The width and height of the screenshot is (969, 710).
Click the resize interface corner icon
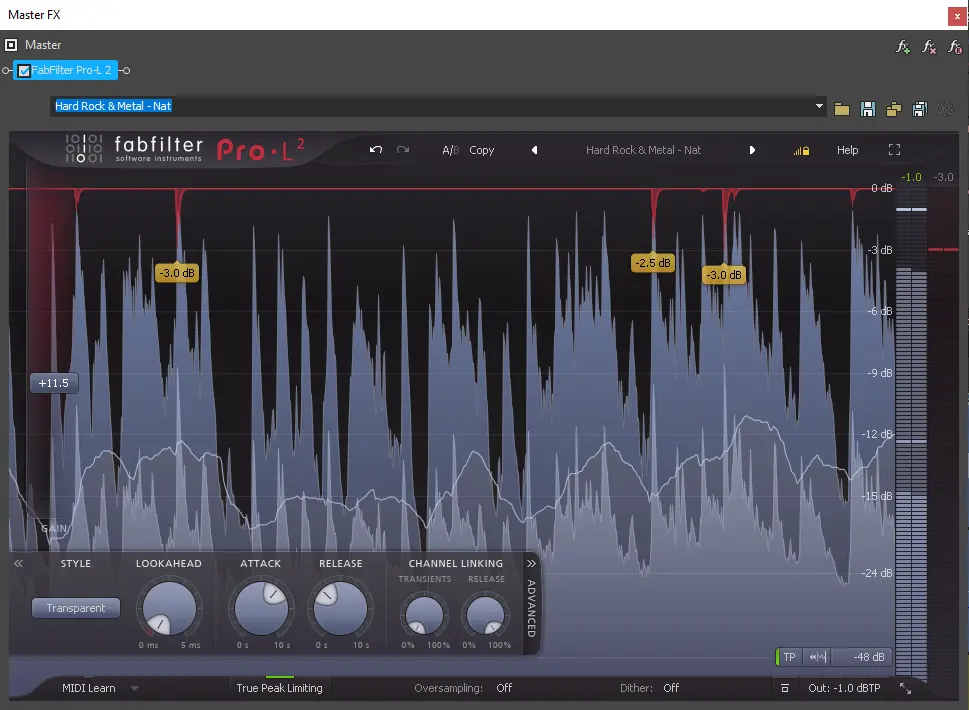click(x=905, y=688)
